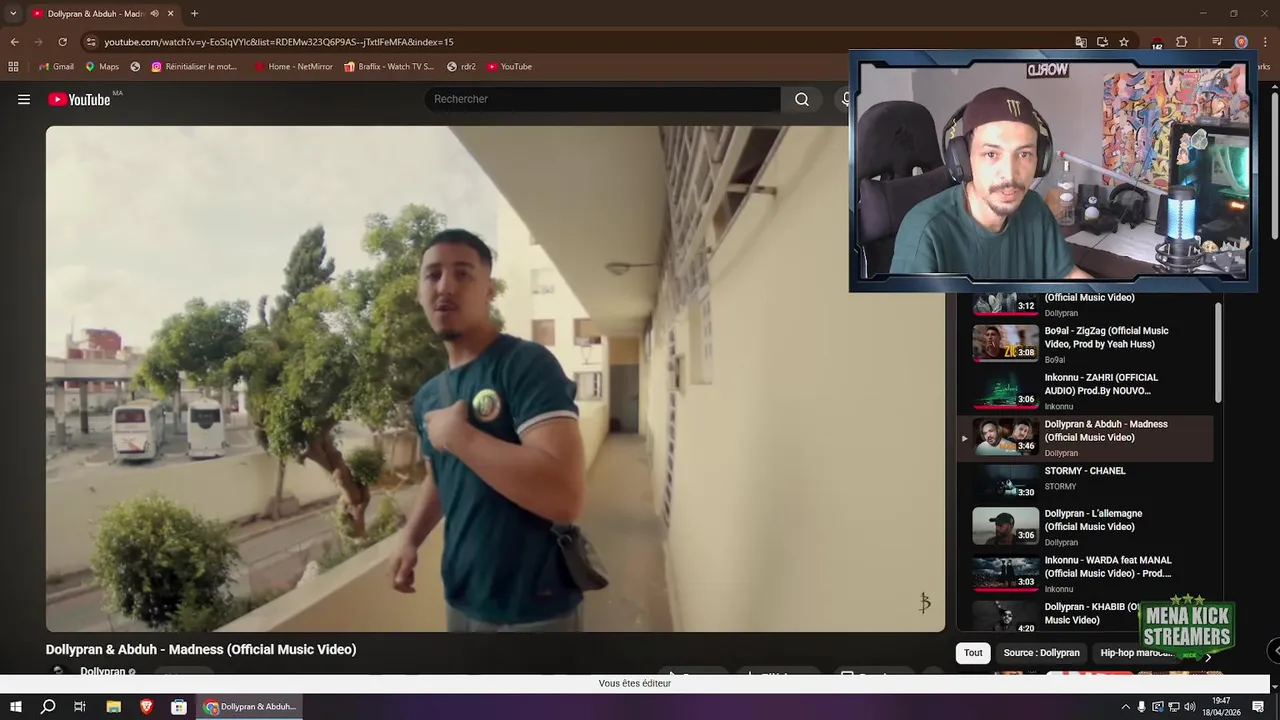
Task: Show more filter chips with the right chevron
Action: (1207, 657)
